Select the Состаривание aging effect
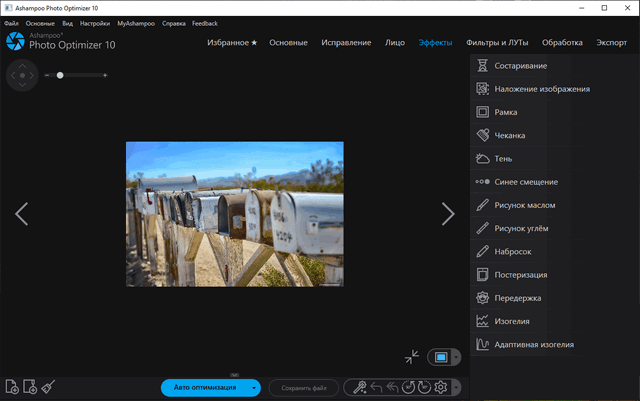Screen dimensions: 640x401 point(520,65)
